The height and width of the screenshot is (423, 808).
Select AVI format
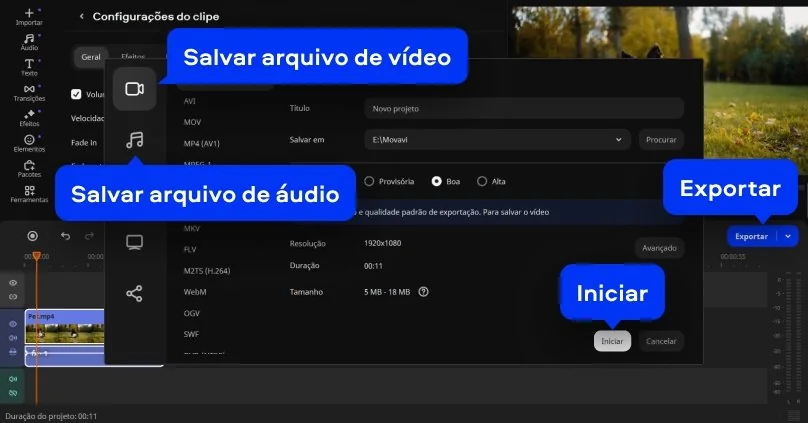pyautogui.click(x=190, y=101)
